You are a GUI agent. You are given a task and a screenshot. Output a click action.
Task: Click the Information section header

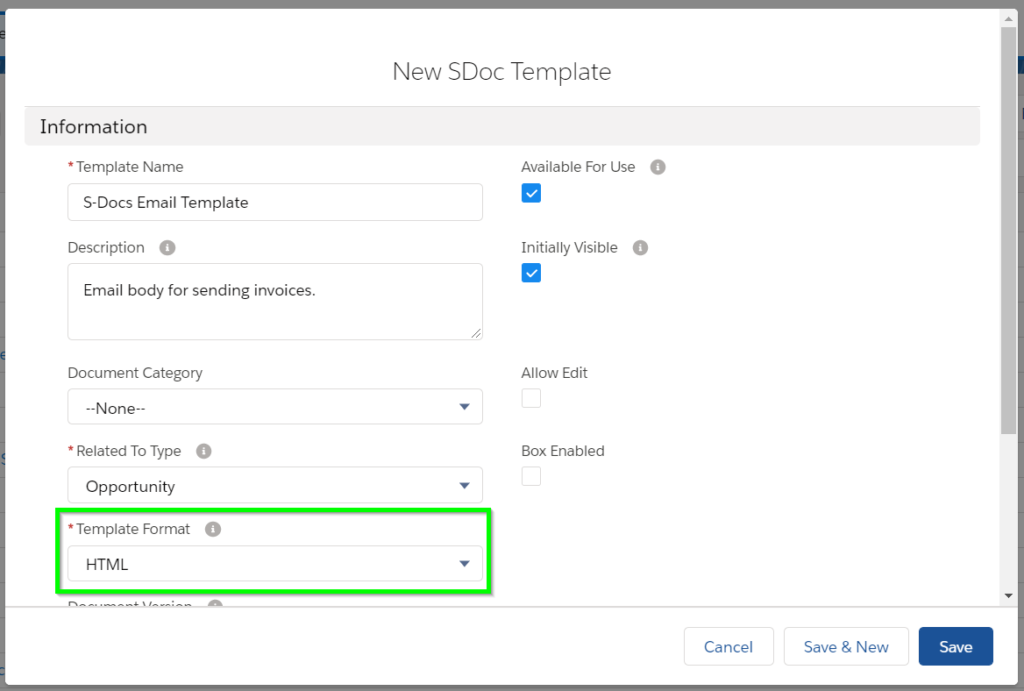93,126
